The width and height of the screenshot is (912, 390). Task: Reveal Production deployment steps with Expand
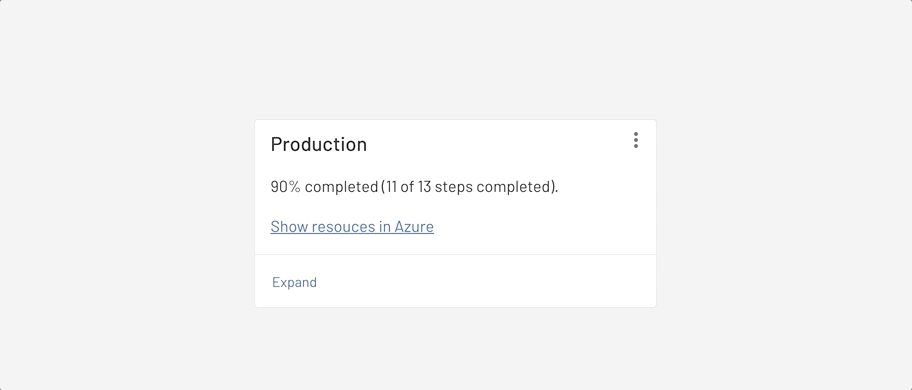294,282
